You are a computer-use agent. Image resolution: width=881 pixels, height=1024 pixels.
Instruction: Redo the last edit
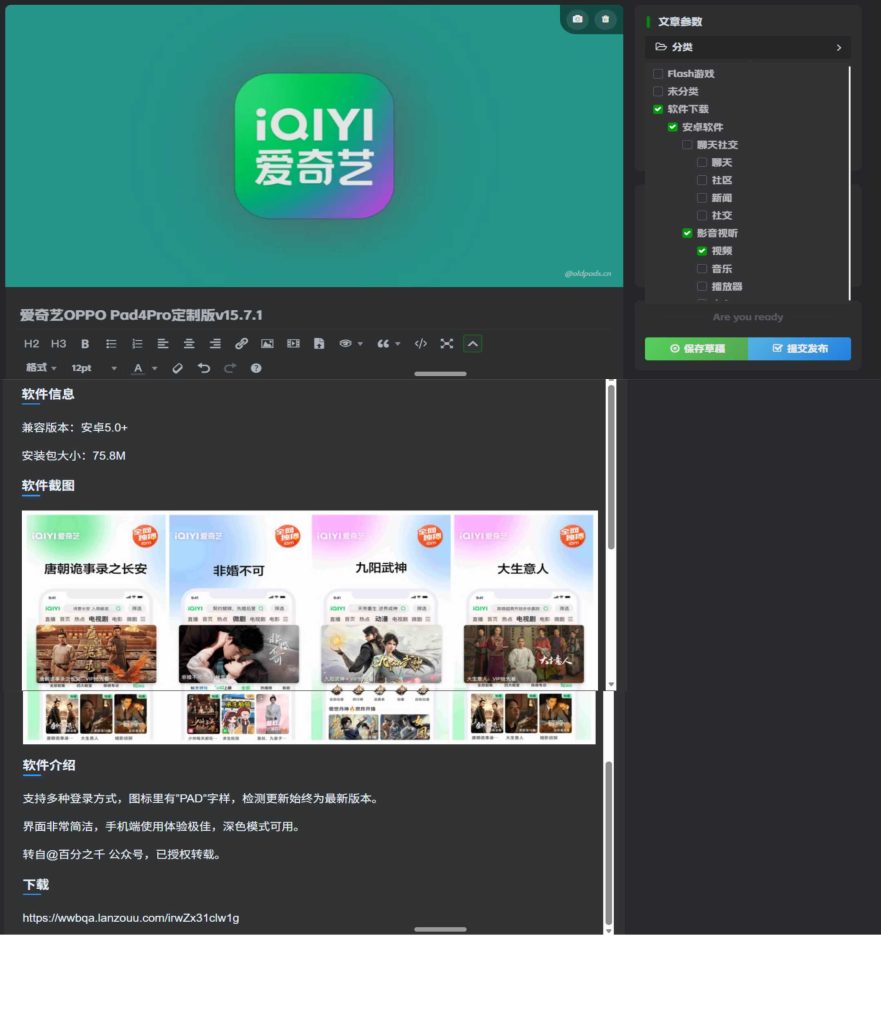tap(230, 368)
